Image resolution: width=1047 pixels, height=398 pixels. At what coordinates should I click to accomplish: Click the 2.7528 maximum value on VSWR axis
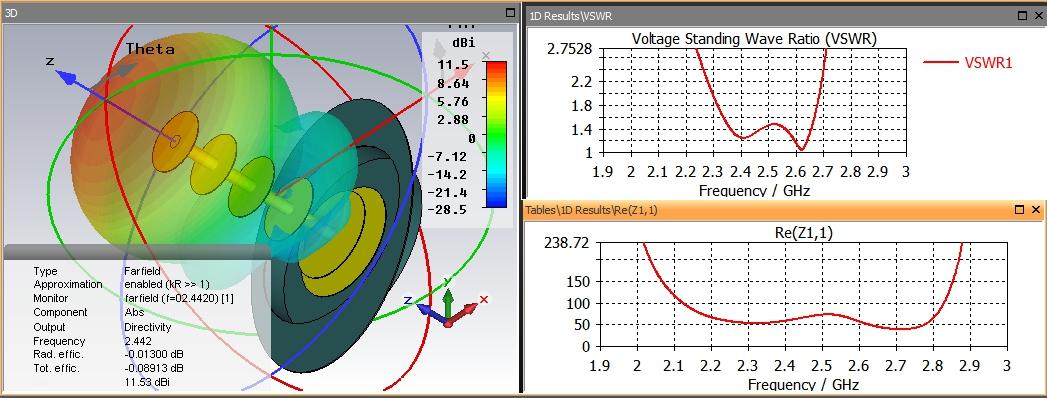(x=570, y=49)
